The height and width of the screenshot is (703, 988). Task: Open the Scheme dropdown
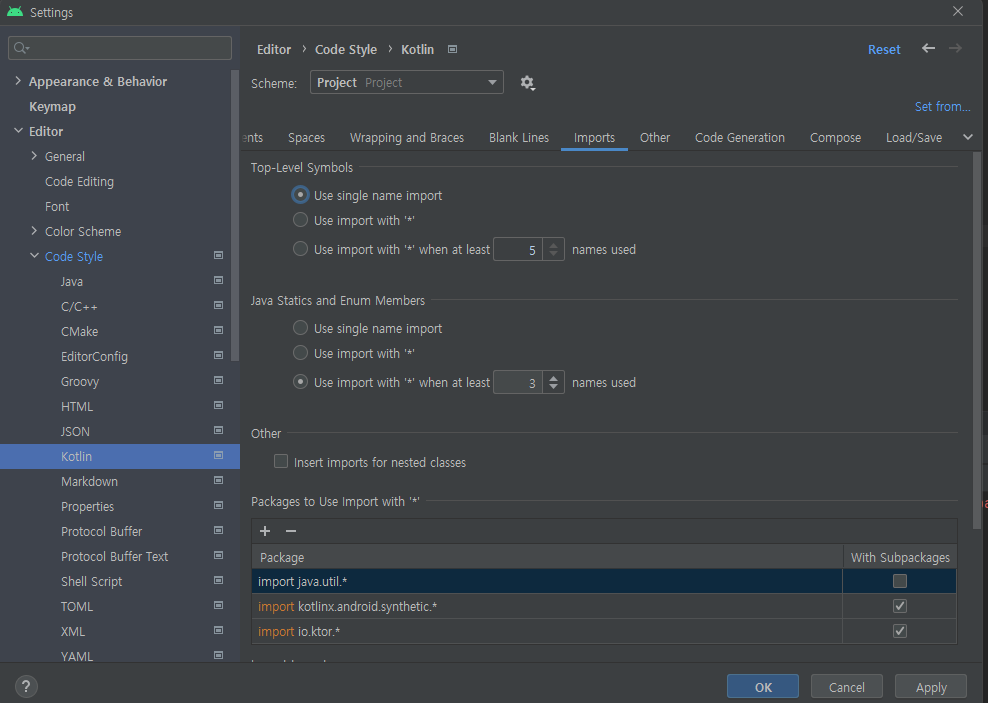pos(406,83)
